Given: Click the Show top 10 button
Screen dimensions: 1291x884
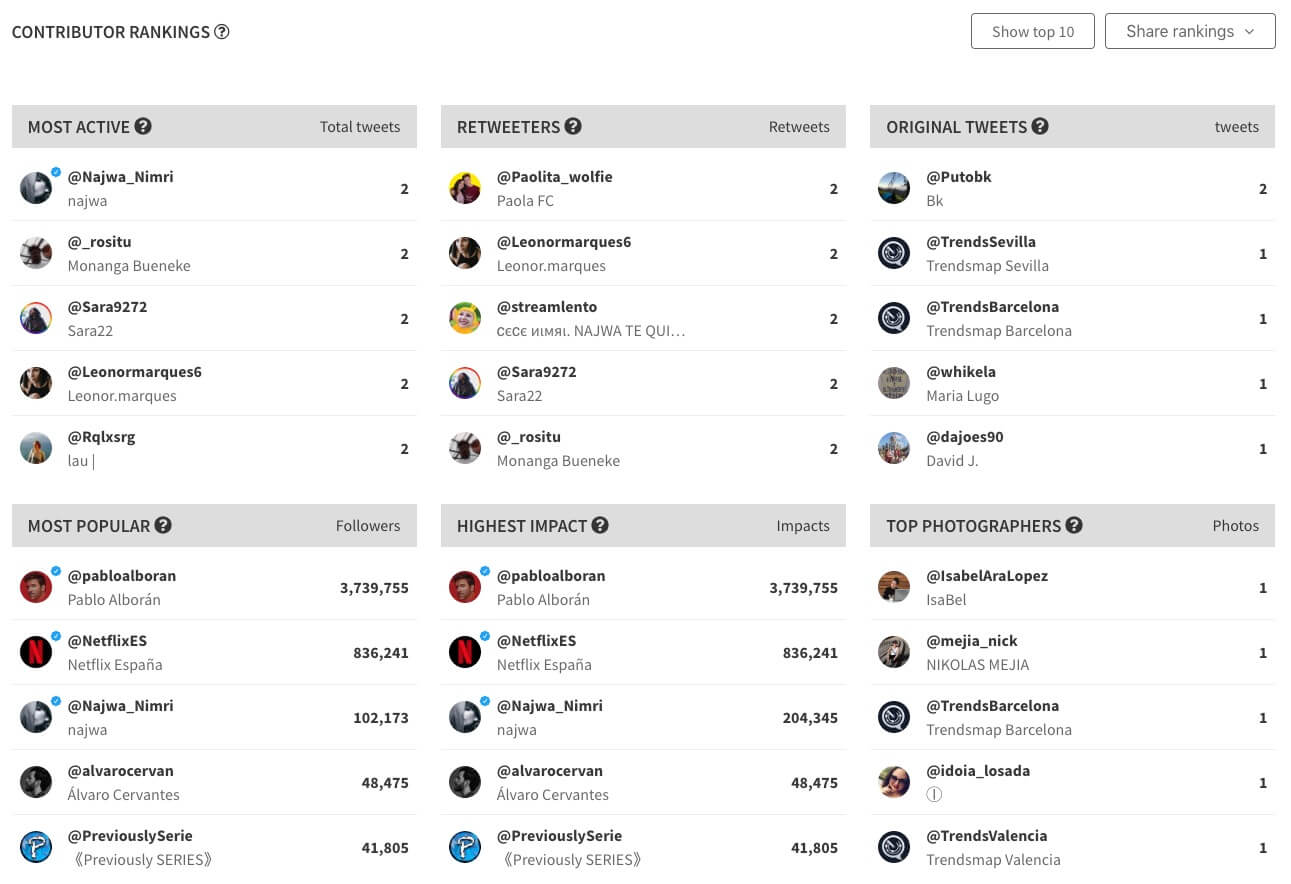Looking at the screenshot, I should (x=1032, y=31).
